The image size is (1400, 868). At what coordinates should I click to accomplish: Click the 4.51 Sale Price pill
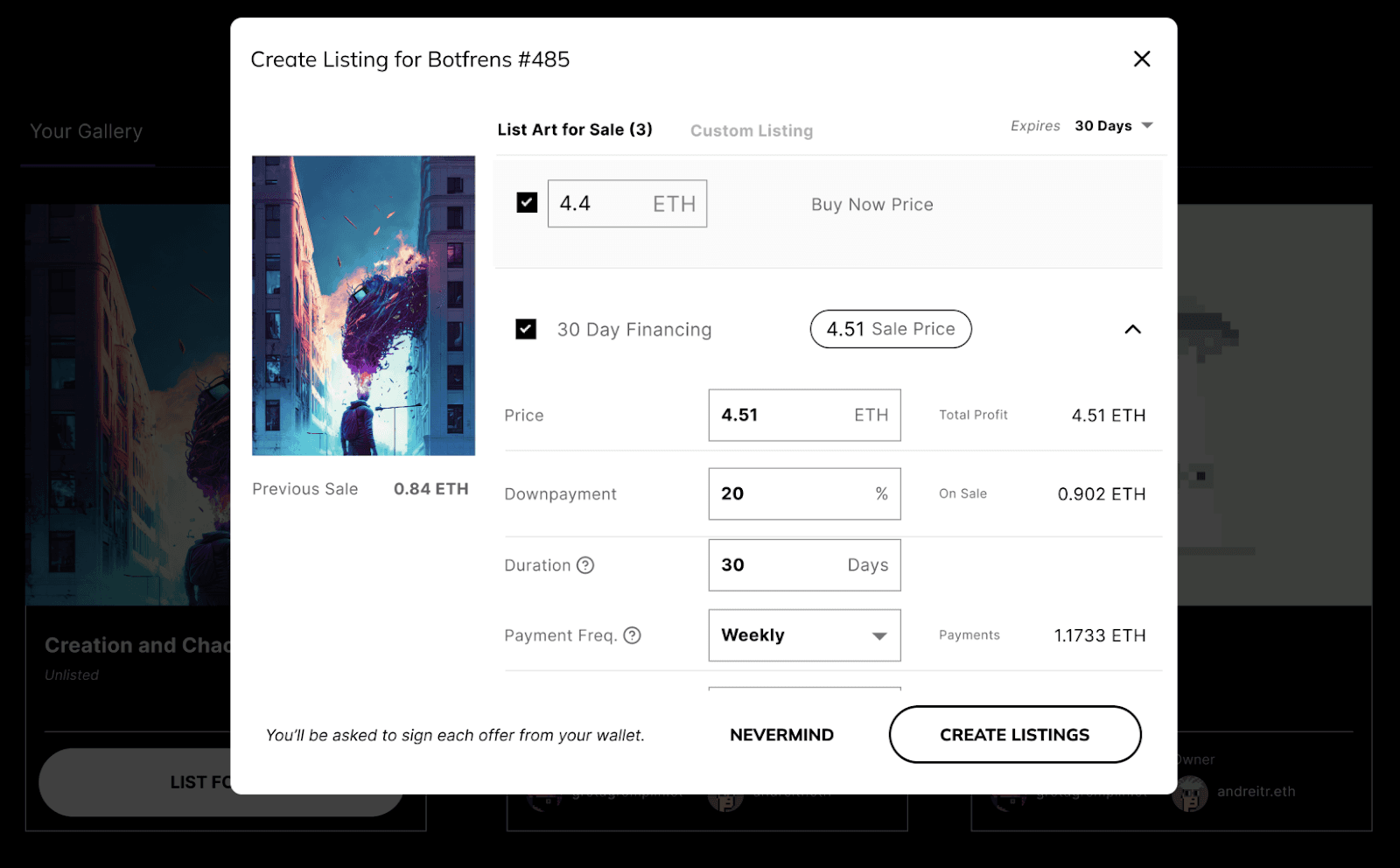(x=890, y=329)
